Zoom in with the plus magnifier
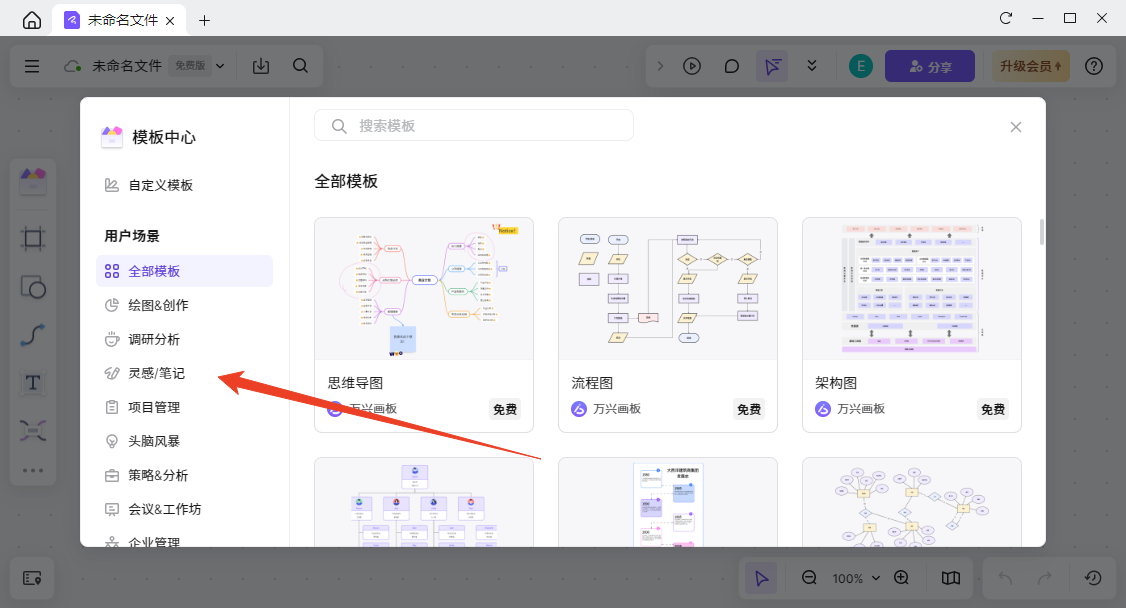Viewport: 1126px width, 608px height. pyautogui.click(x=901, y=578)
